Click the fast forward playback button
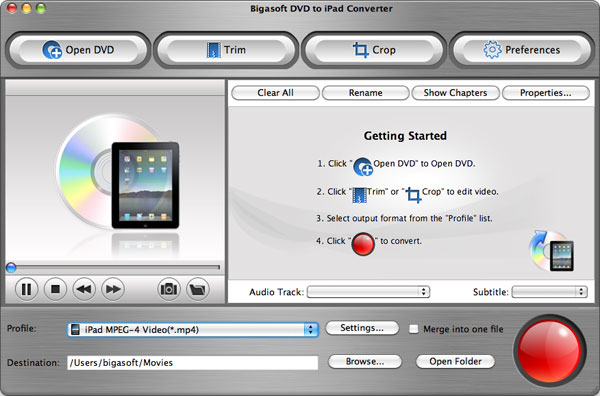The width and height of the screenshot is (600, 396). coord(113,289)
